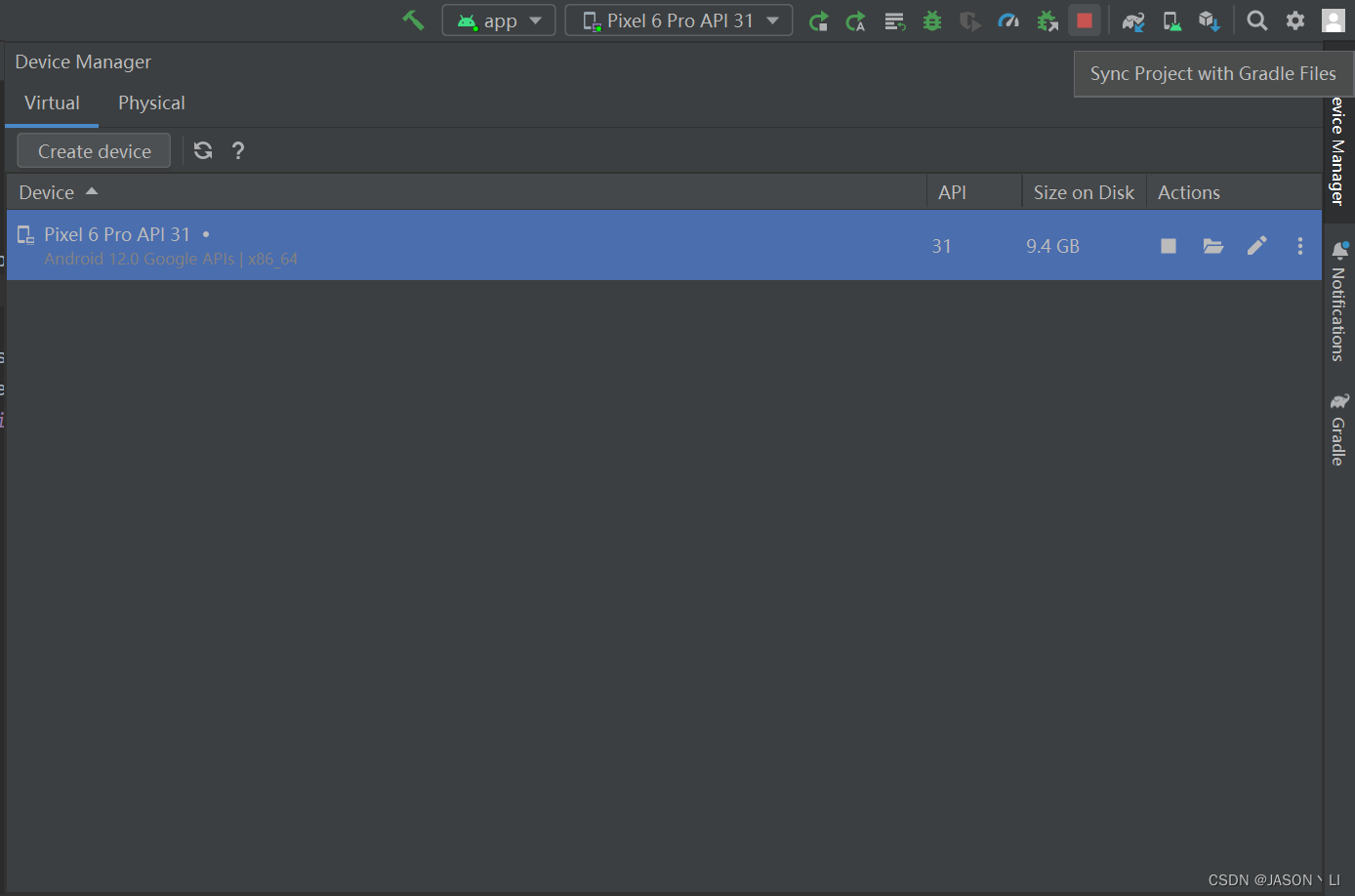Refresh the device list
The width and height of the screenshot is (1355, 896).
coord(203,150)
